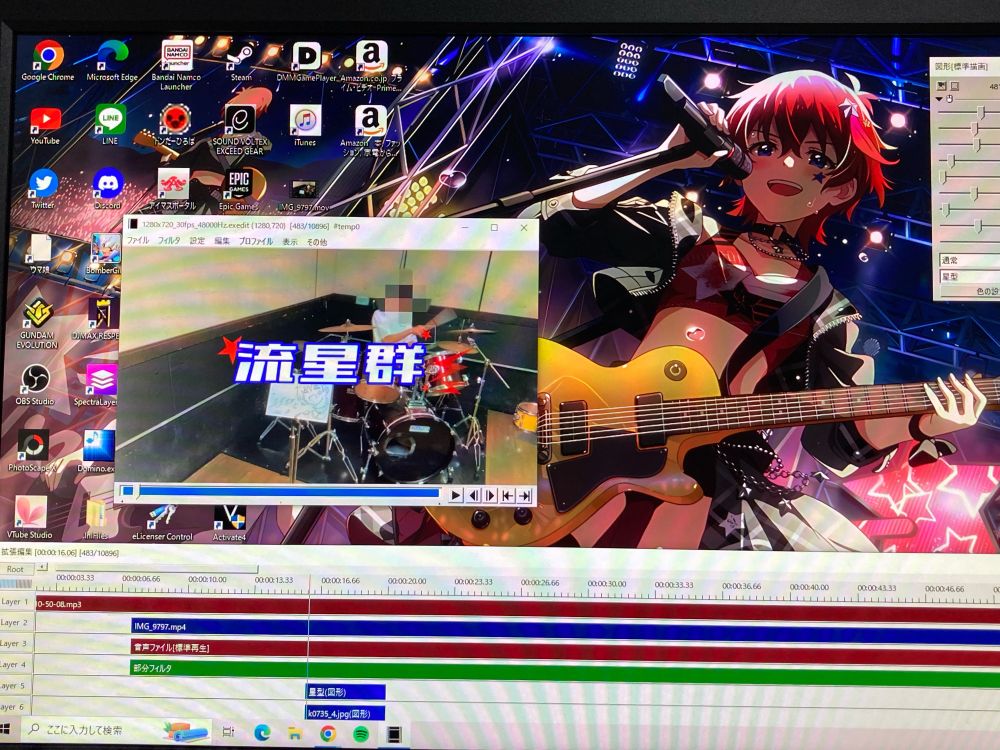Launch Bandai Namco Launcher icon
The height and width of the screenshot is (750, 1000).
(x=176, y=64)
